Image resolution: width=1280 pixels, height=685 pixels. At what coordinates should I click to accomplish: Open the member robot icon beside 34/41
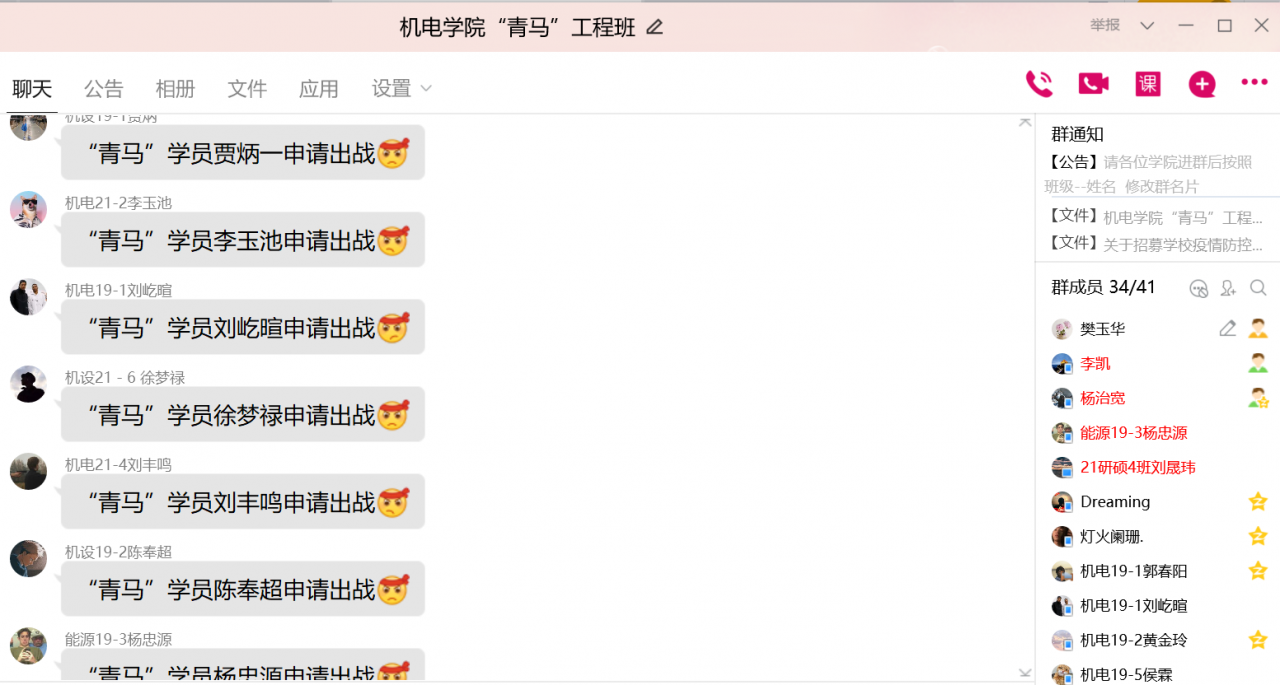(x=1199, y=288)
